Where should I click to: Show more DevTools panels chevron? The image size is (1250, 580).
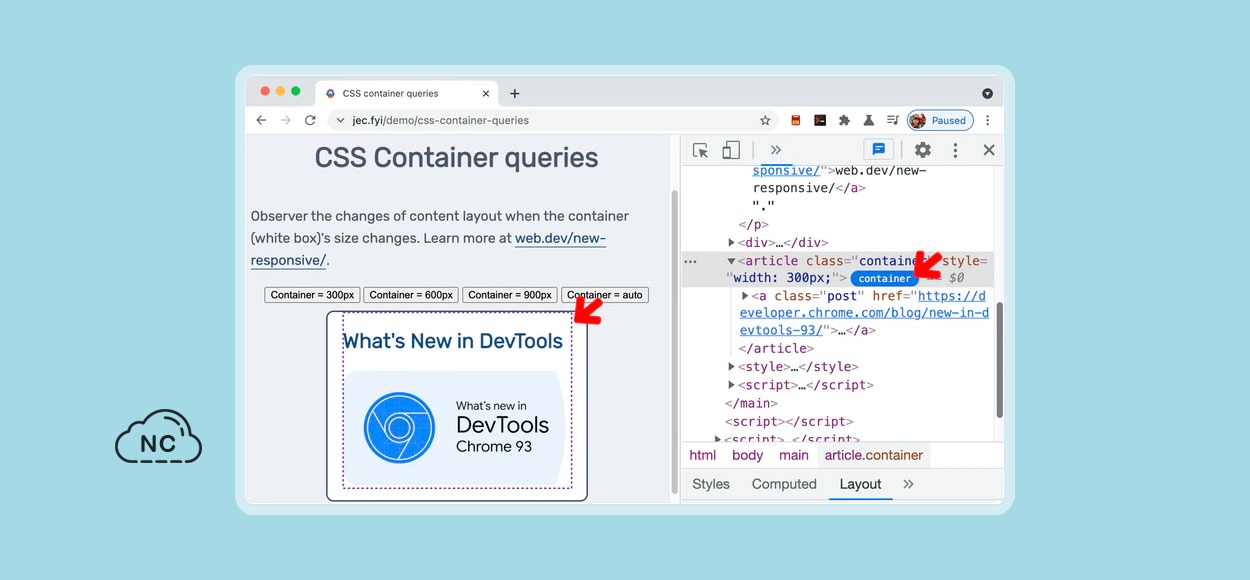[775, 150]
